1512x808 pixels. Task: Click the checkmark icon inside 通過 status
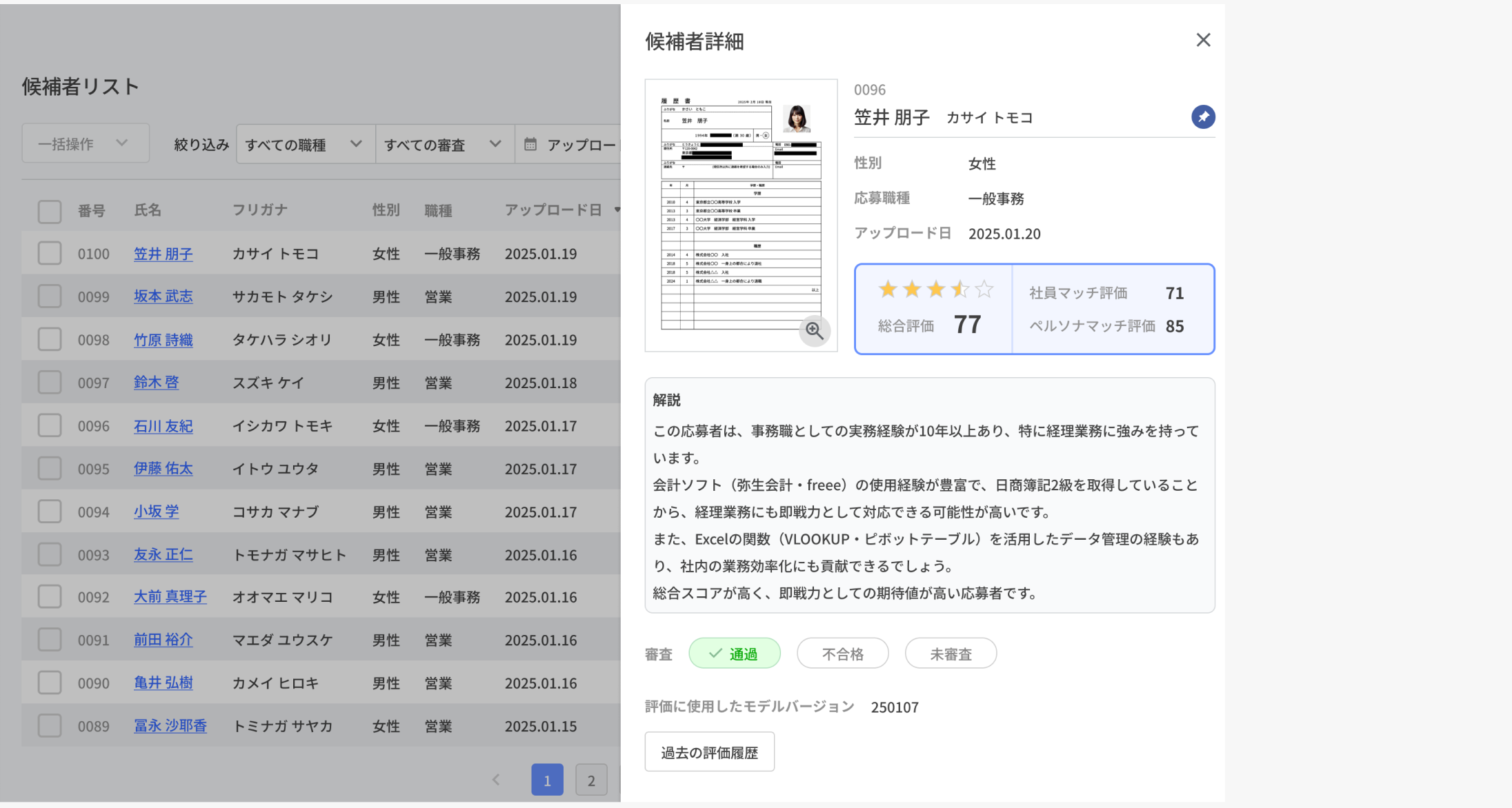click(715, 653)
